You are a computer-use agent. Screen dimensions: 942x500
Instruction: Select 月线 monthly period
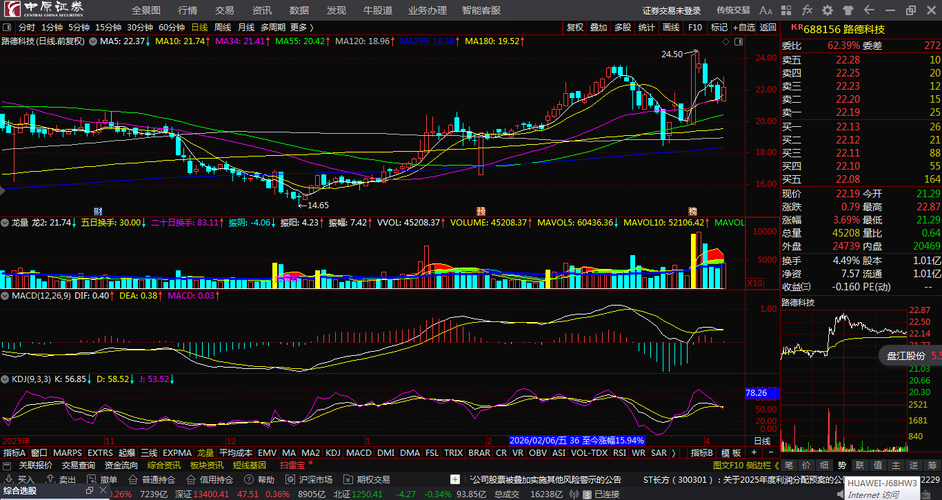[x=246, y=27]
